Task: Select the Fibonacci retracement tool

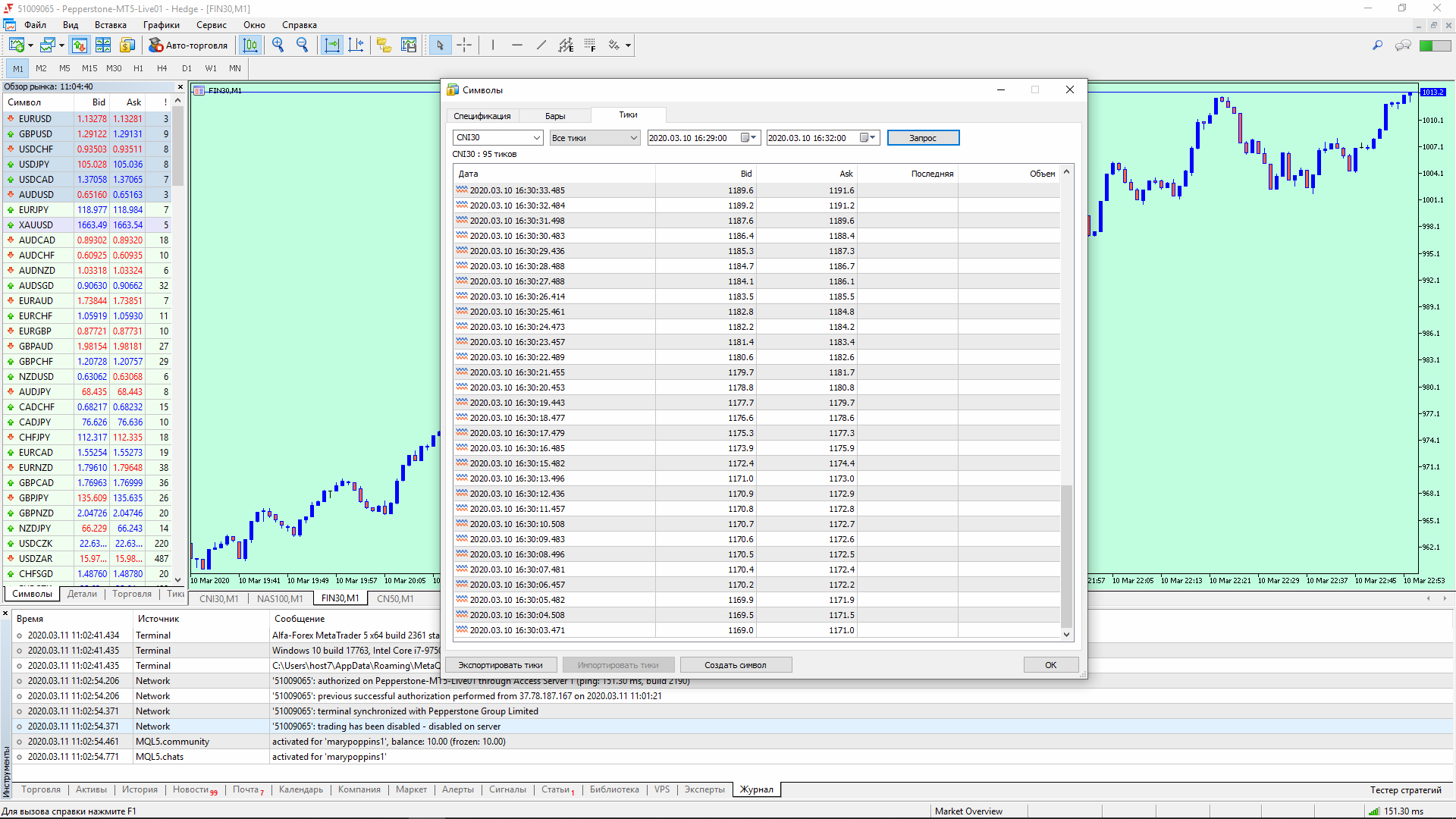Action: 590,45
